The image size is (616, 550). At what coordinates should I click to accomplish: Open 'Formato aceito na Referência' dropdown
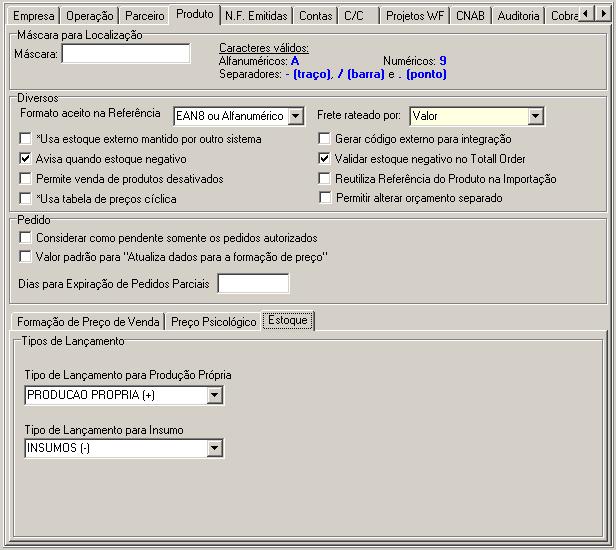pos(295,117)
